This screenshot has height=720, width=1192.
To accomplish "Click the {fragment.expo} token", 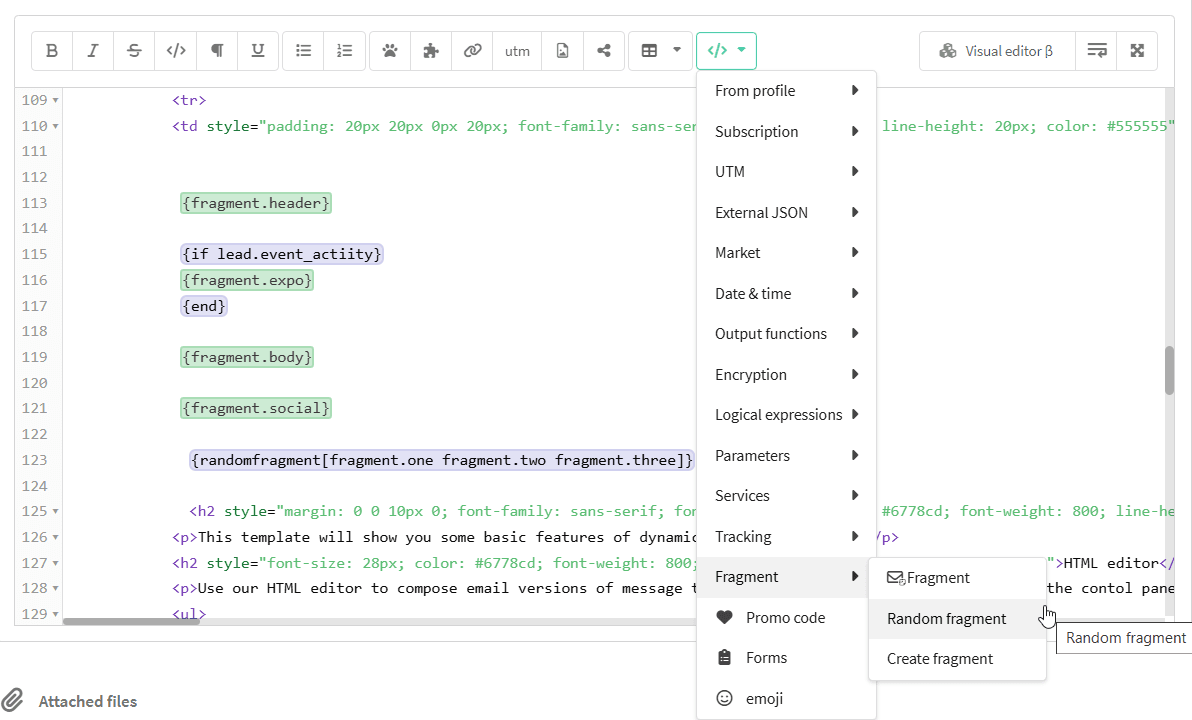I will (247, 280).
